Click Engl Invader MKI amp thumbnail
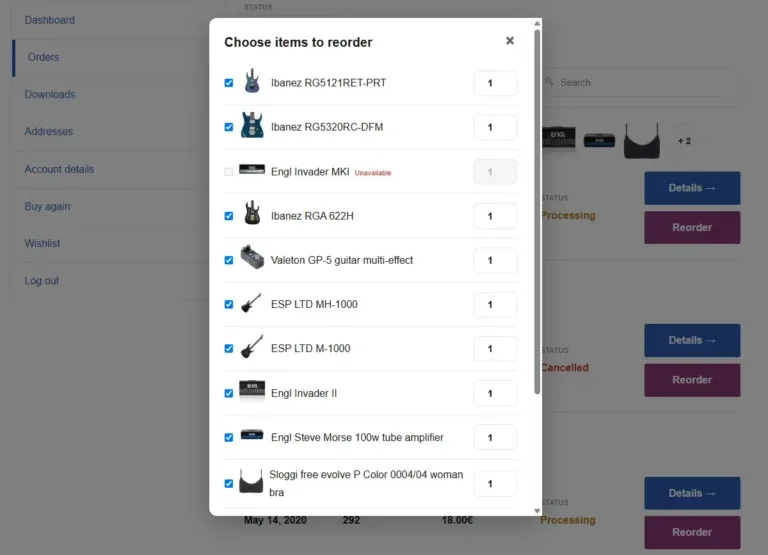Viewport: 768px width, 555px height. (252, 169)
